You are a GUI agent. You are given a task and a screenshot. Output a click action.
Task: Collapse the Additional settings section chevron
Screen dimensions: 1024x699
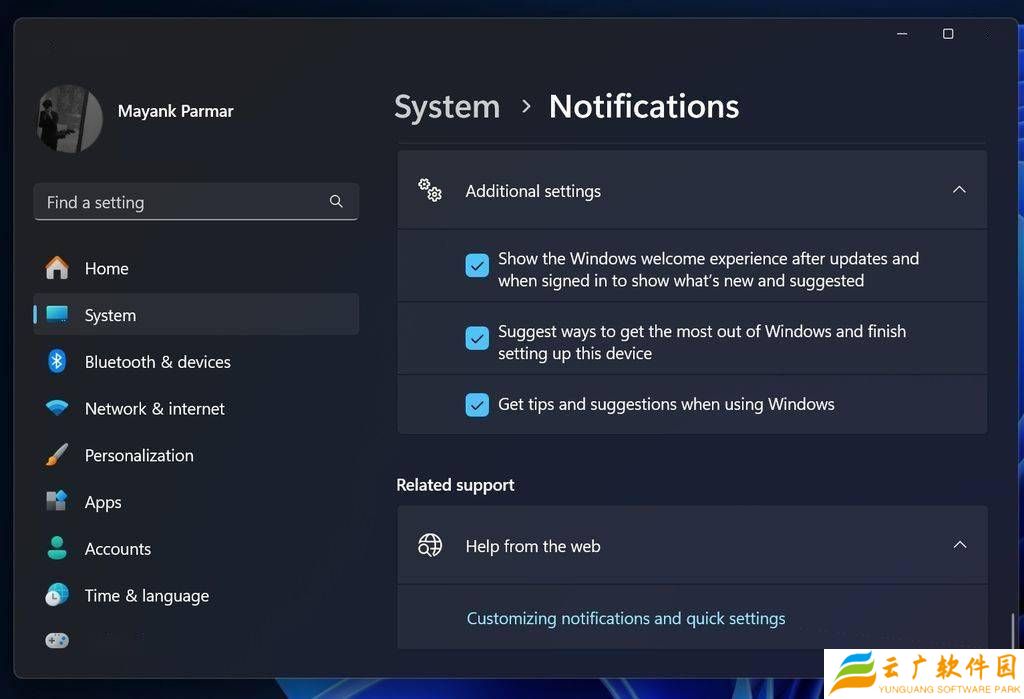959,190
